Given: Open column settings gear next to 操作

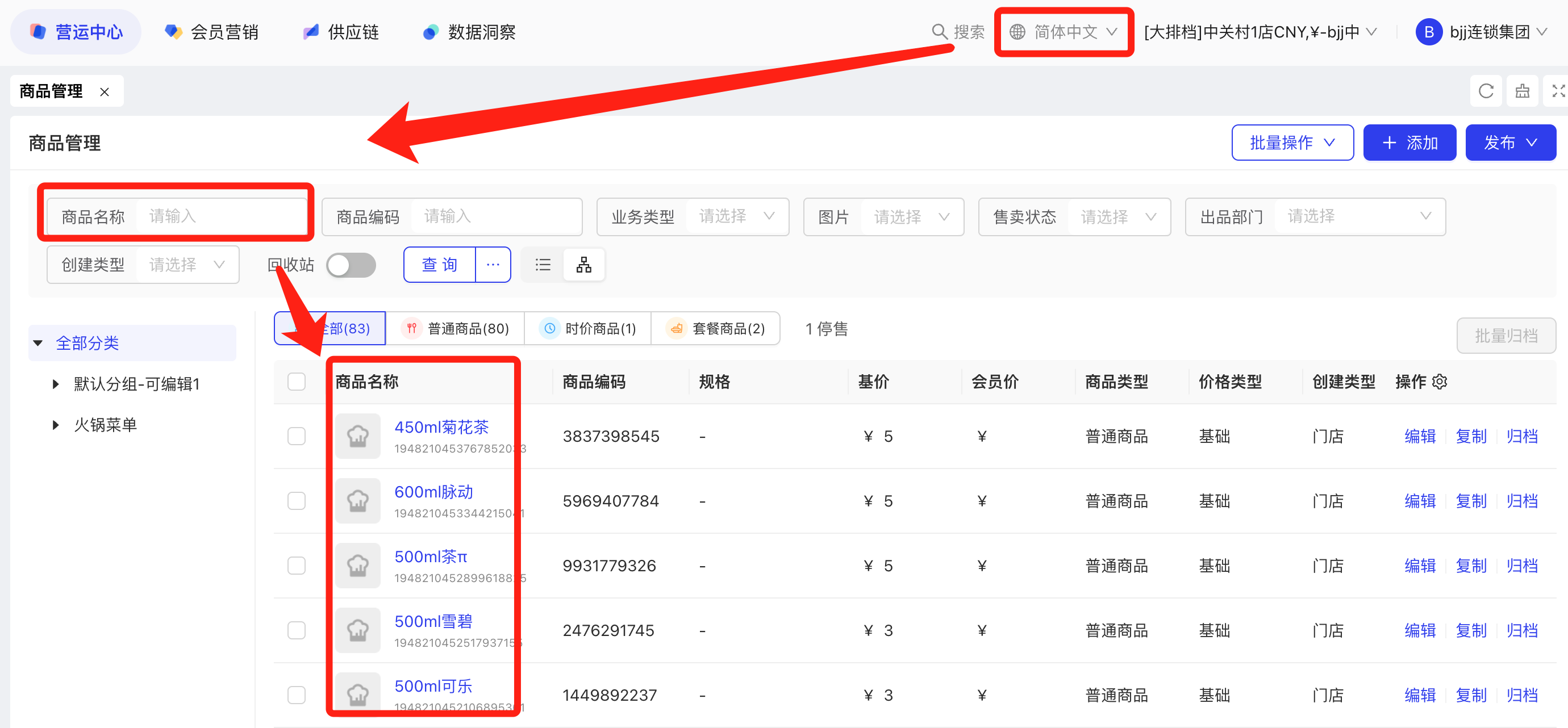Looking at the screenshot, I should 1440,382.
